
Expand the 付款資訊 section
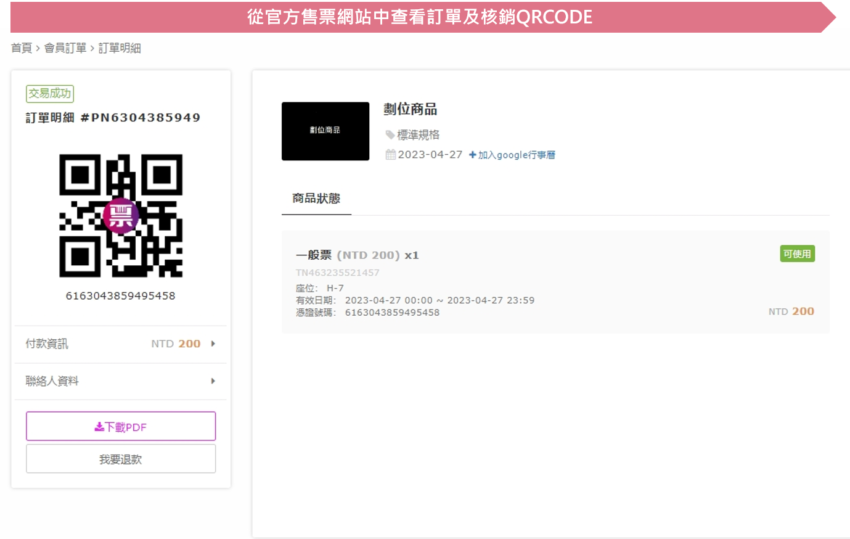(120, 344)
